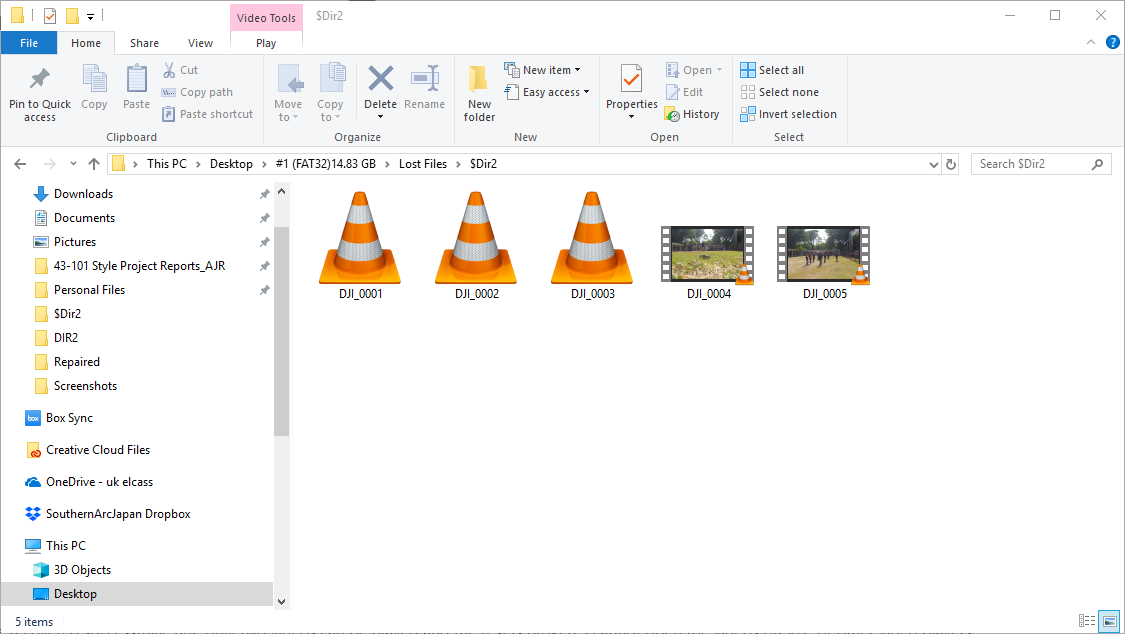Click the Up directory arrow button
Screen dimensions: 1125x634
click(94, 164)
